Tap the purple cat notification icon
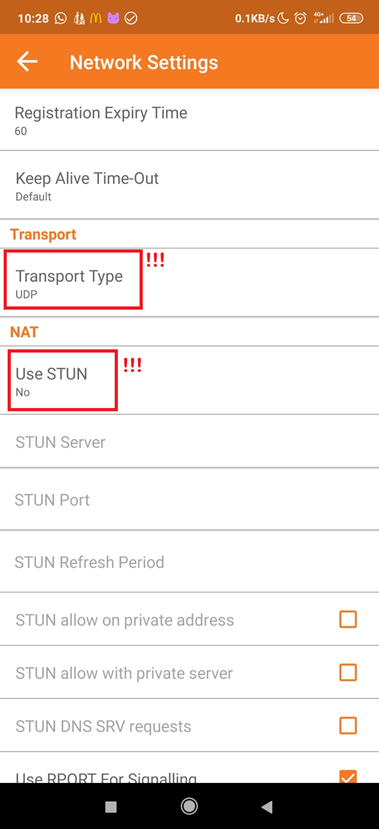 (x=113, y=19)
